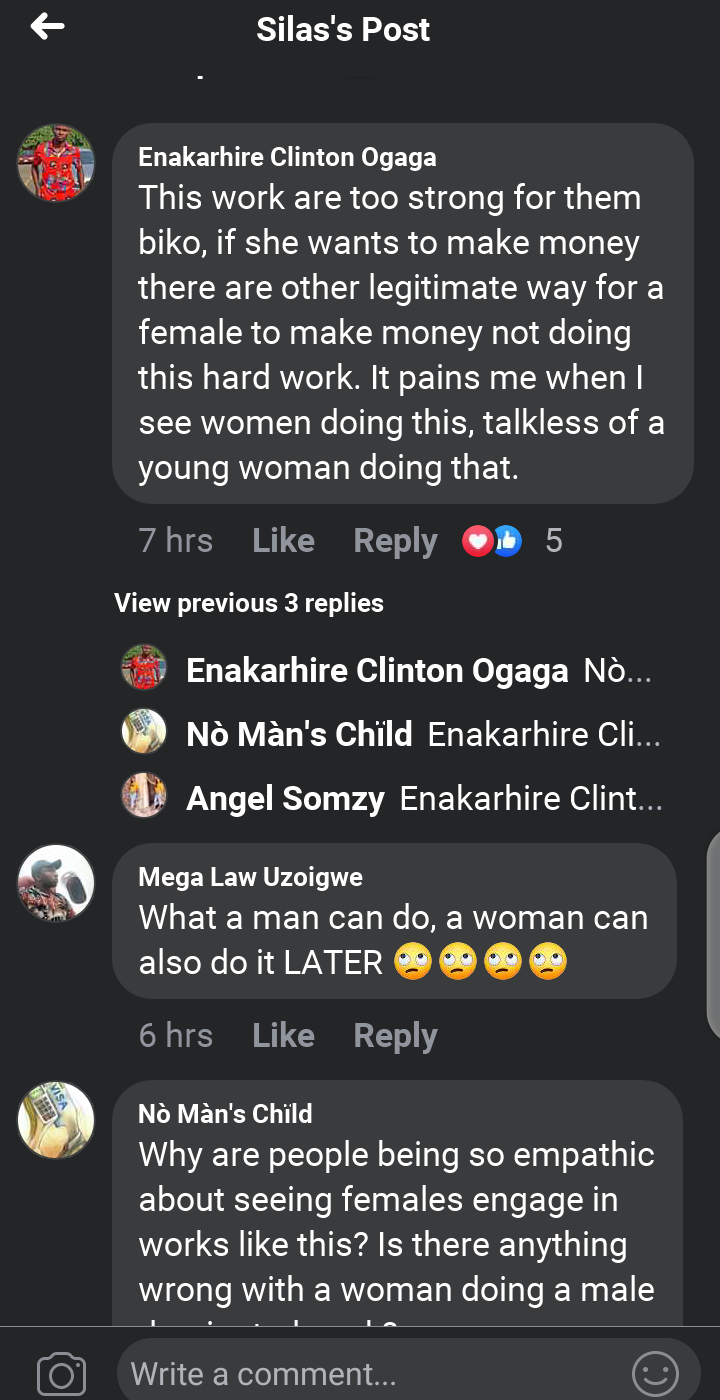Open emoji picker smiley icon

[655, 1374]
